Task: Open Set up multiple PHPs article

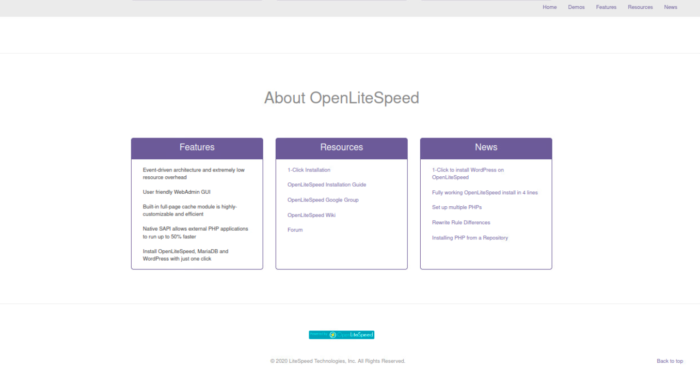Action: pos(457,208)
